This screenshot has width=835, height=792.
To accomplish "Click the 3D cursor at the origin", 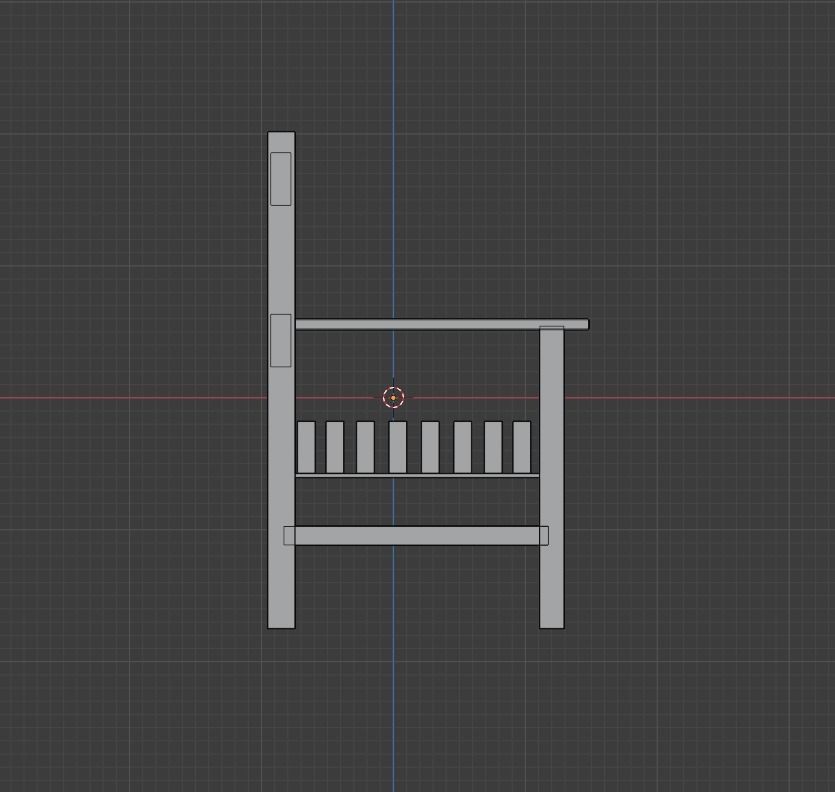I will click(x=394, y=397).
